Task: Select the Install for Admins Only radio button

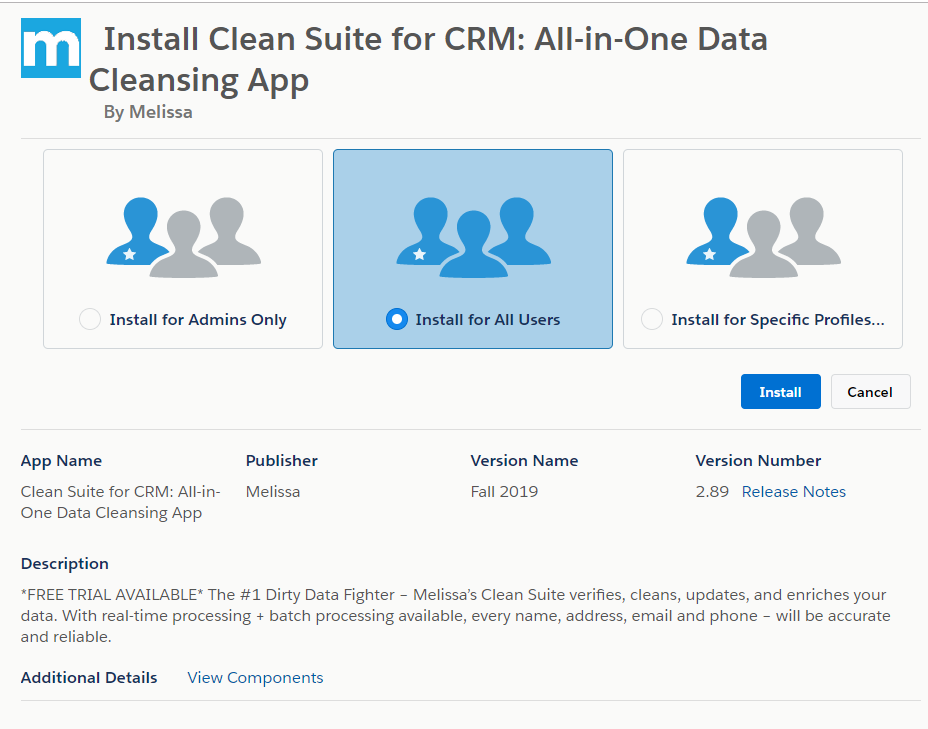Action: tap(90, 320)
